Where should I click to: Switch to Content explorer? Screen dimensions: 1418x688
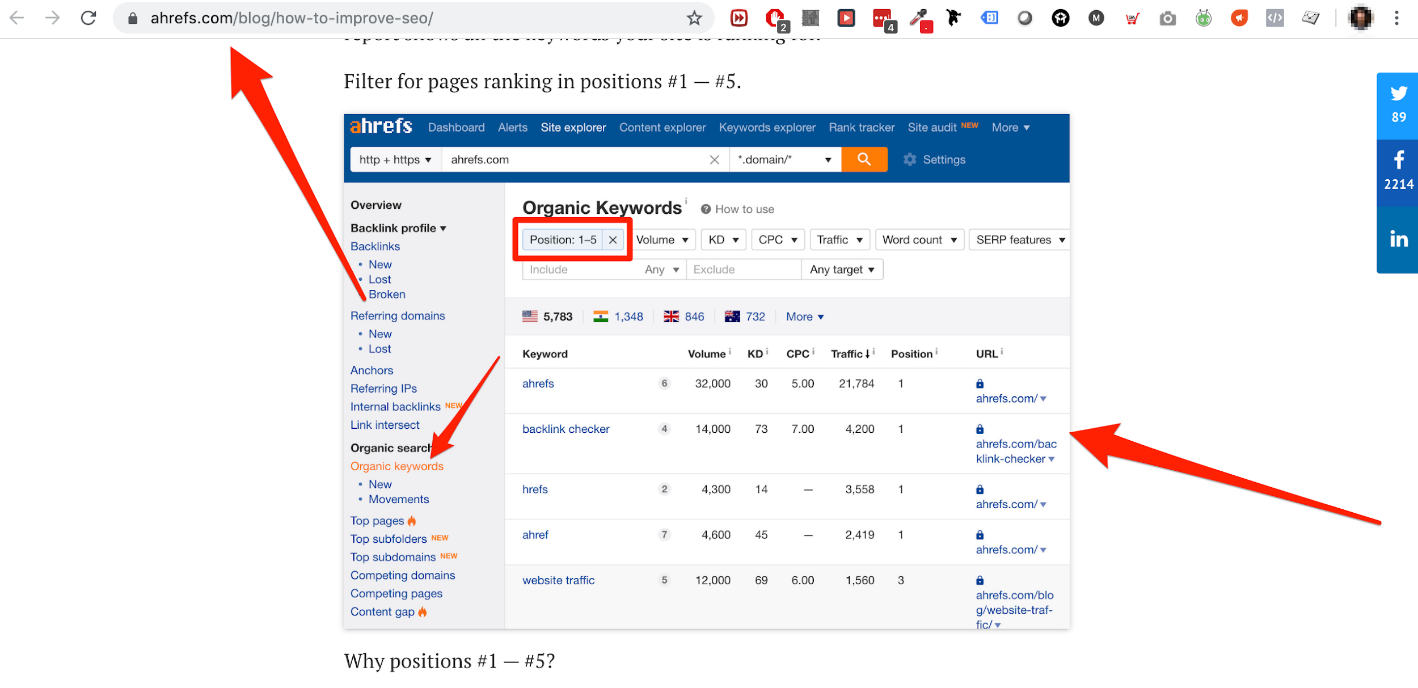pyautogui.click(x=662, y=128)
